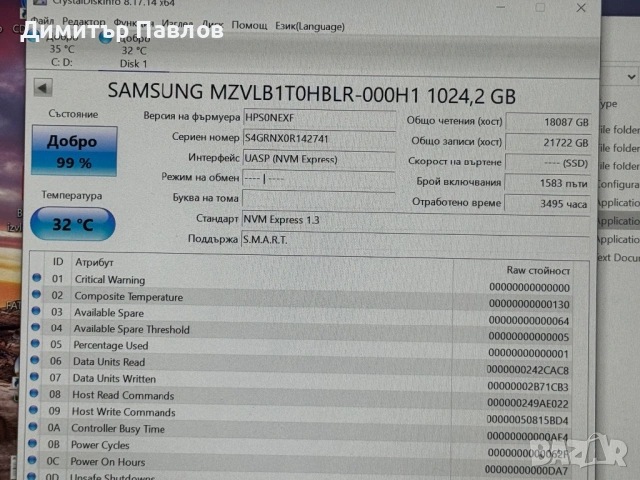
Task: Close the CrystalDiskInfo window
Action: [581, 8]
